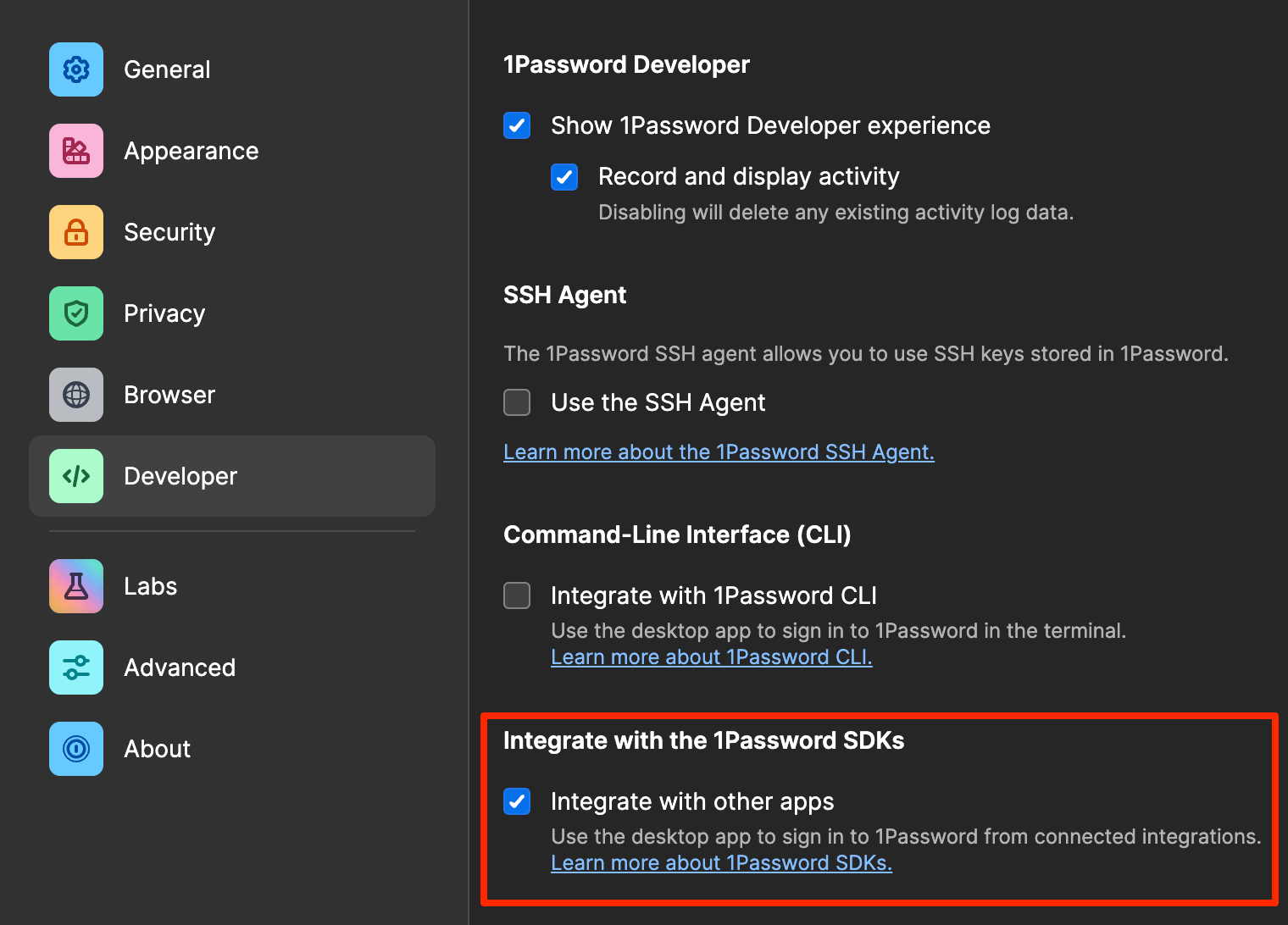Click the Privacy shield icon
The image size is (1288, 925).
pyautogui.click(x=75, y=313)
